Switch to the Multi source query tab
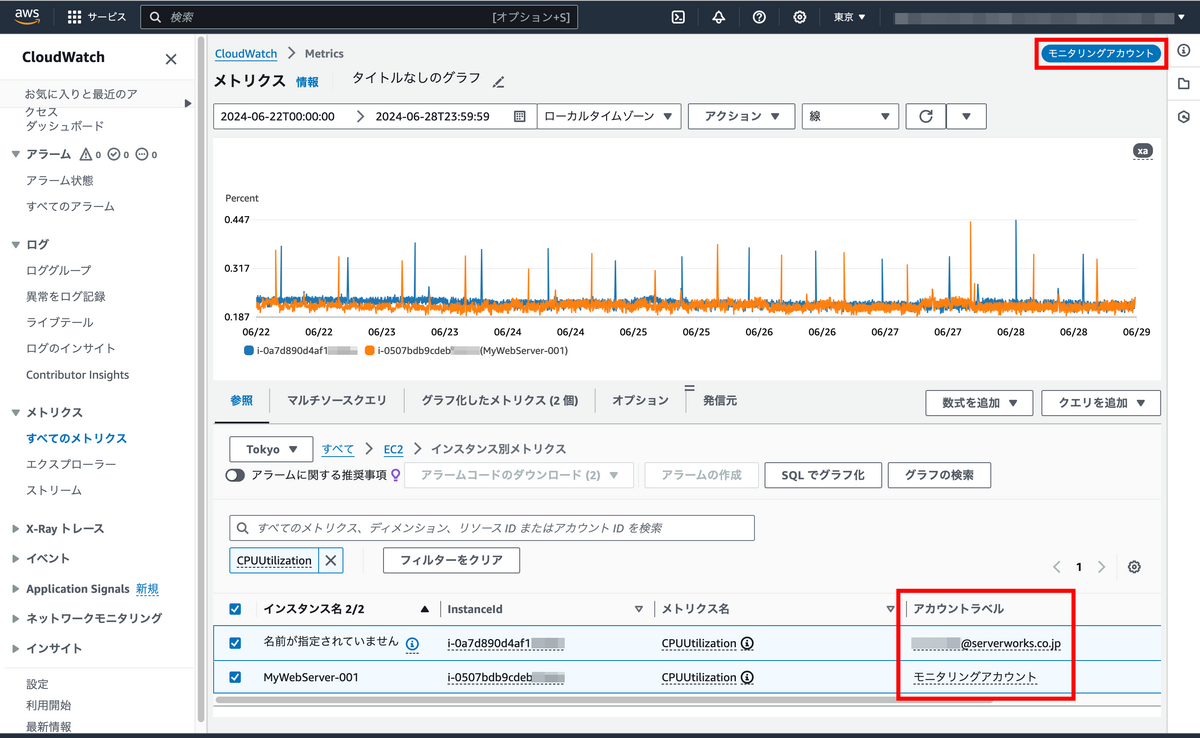The width and height of the screenshot is (1200, 738). pyautogui.click(x=337, y=400)
